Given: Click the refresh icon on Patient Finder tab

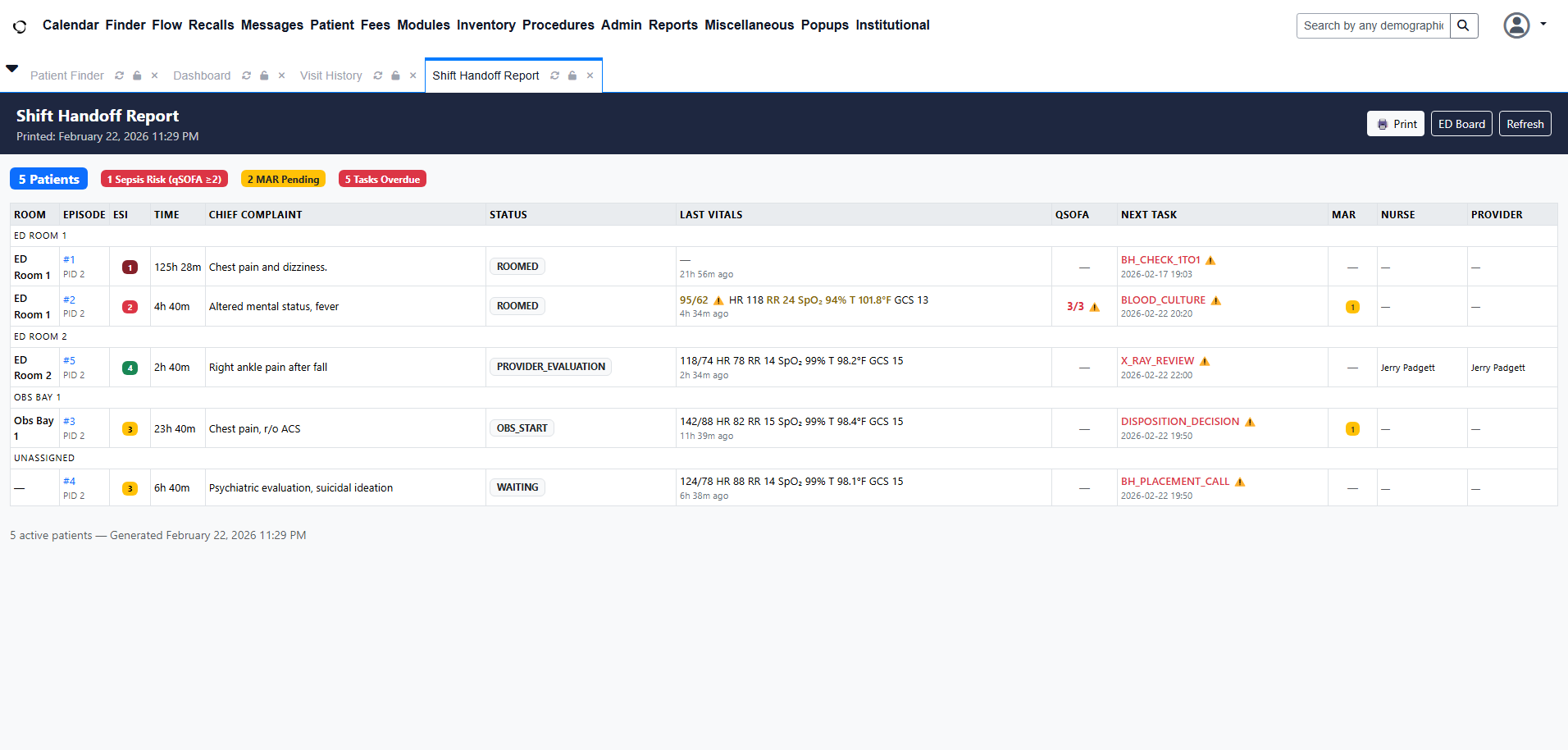Looking at the screenshot, I should point(120,75).
